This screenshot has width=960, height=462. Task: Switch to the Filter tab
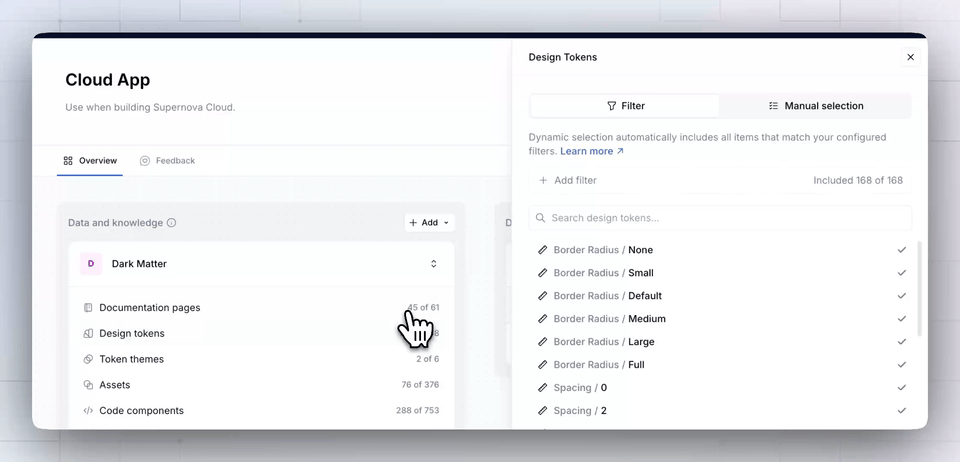(624, 106)
